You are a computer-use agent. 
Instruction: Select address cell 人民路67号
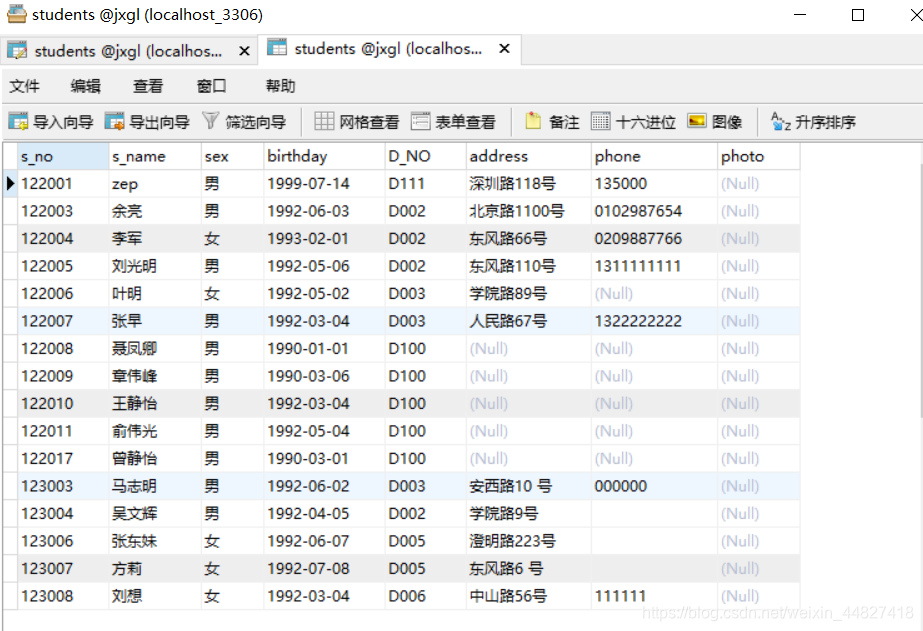coord(529,321)
